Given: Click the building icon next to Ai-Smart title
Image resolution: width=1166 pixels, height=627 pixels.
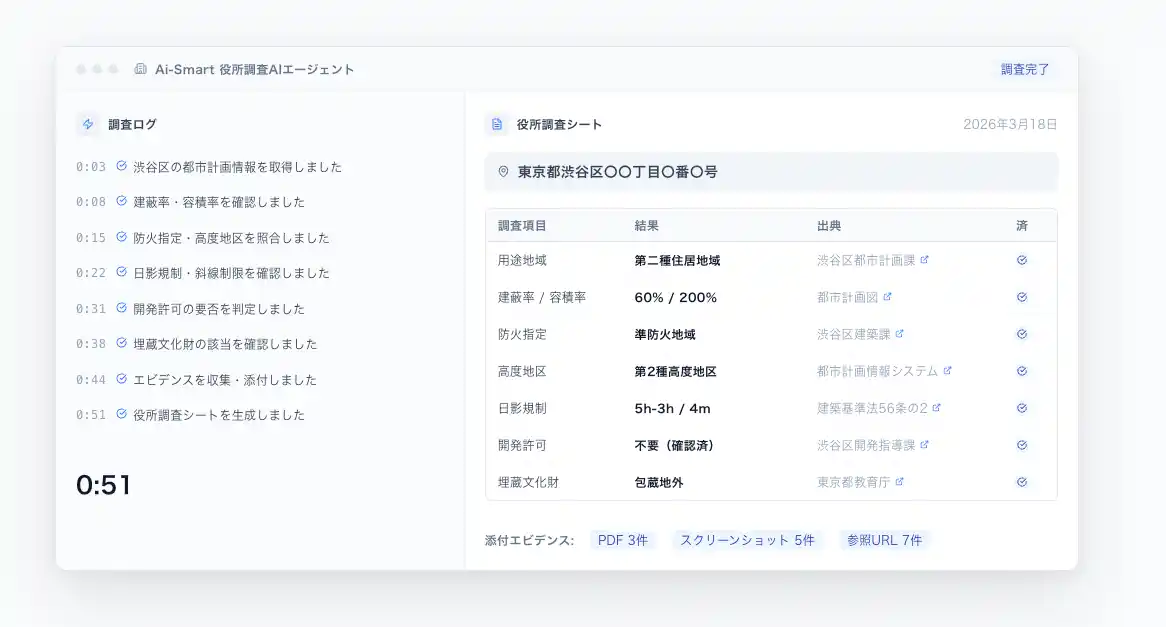Looking at the screenshot, I should click(x=140, y=70).
